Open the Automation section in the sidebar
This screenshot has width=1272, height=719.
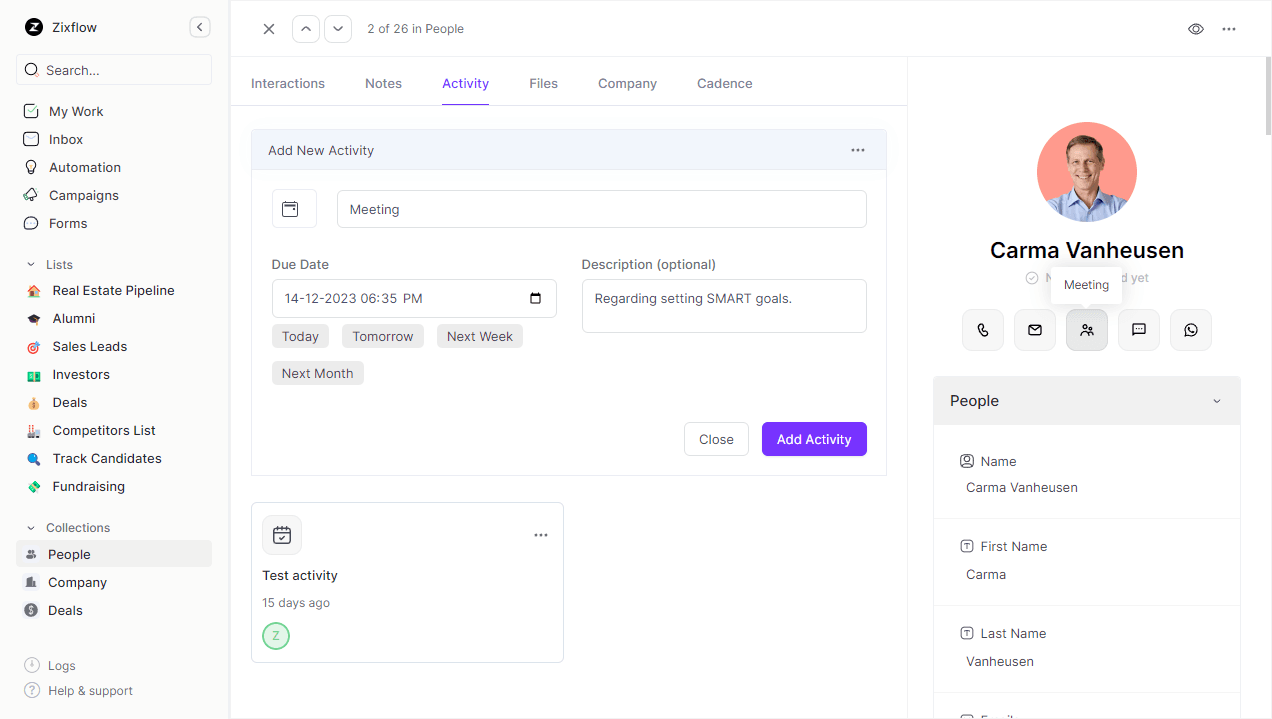point(83,167)
